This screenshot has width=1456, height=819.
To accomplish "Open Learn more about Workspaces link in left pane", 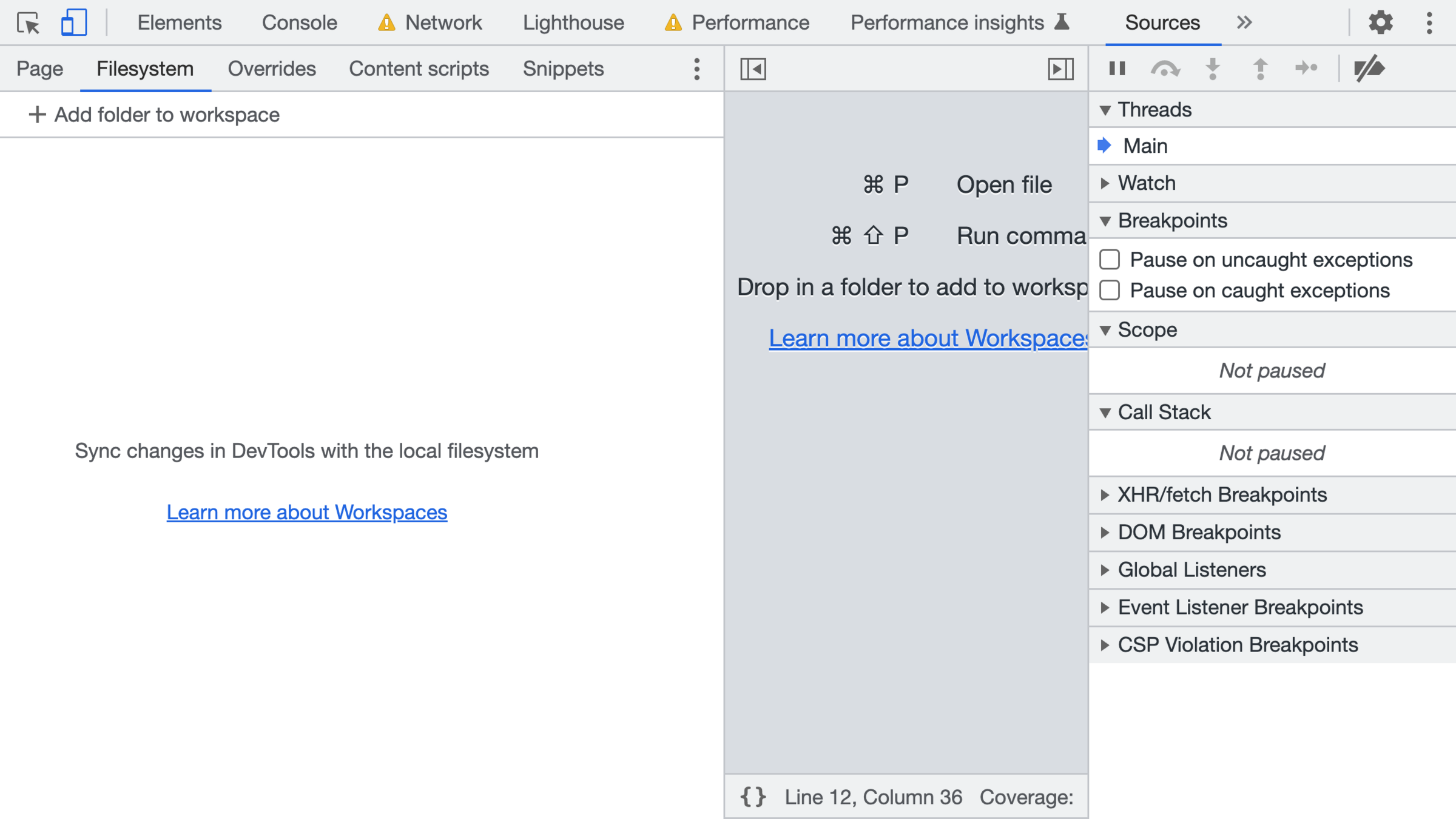I will (306, 513).
